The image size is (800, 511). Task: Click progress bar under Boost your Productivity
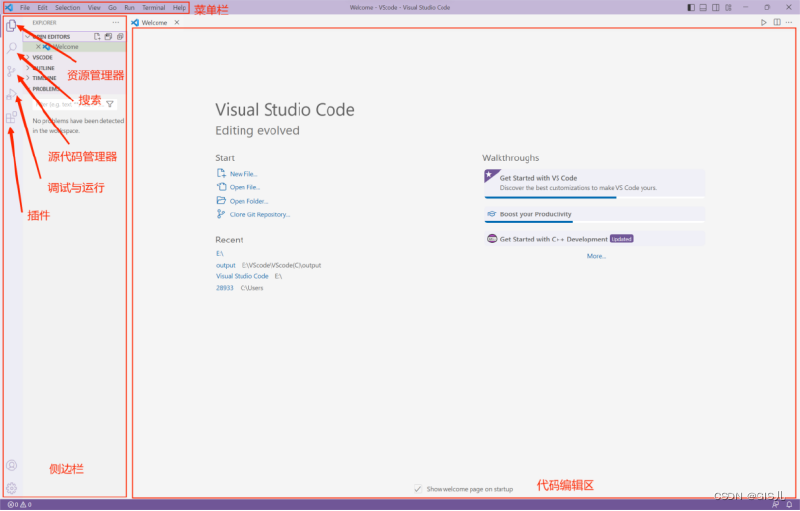click(594, 222)
